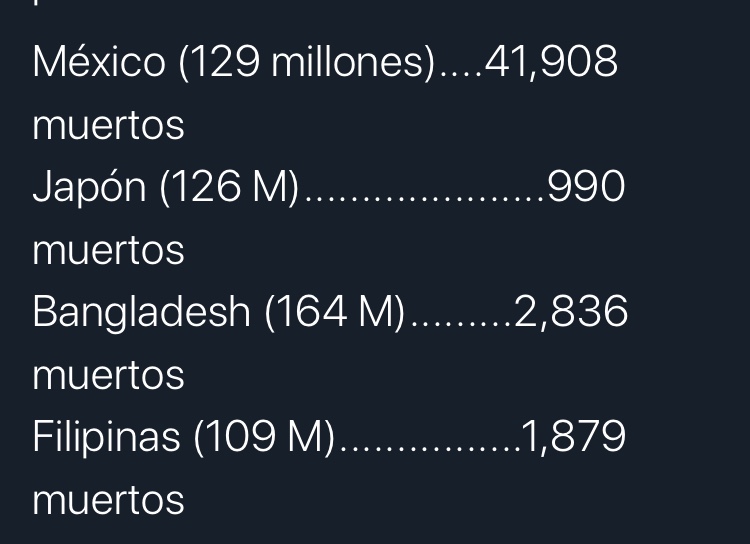Click the word México
This screenshot has width=750, height=544.
pos(99,62)
